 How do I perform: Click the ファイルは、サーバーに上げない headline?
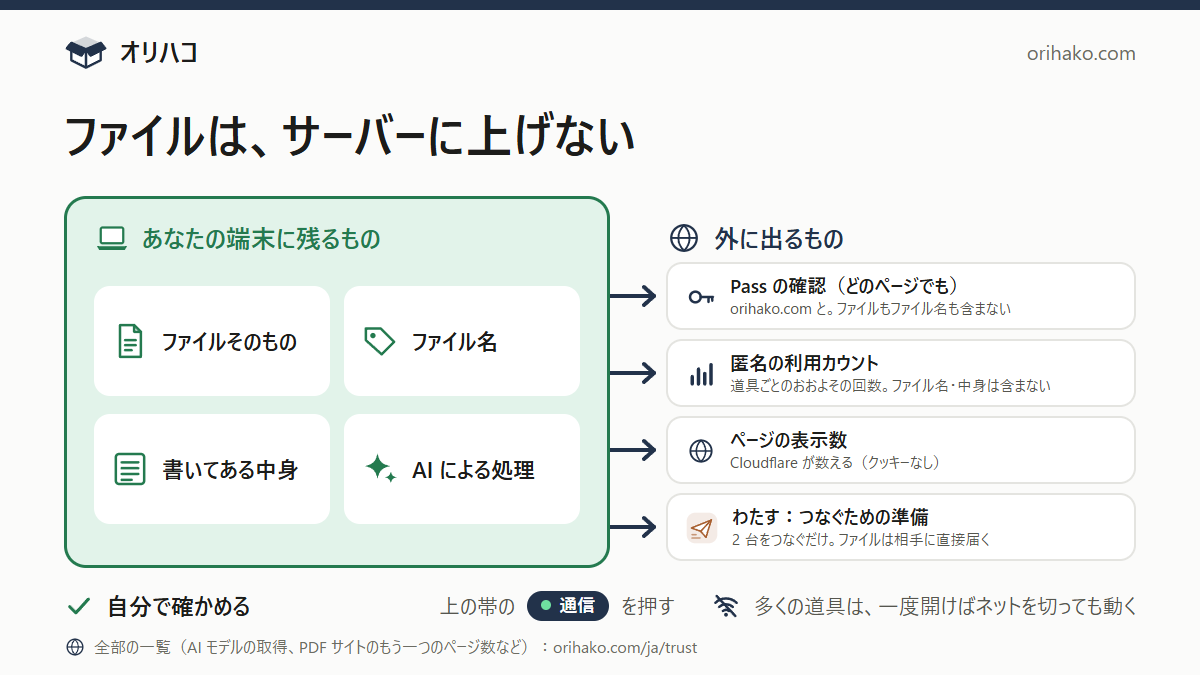pyautogui.click(x=350, y=136)
